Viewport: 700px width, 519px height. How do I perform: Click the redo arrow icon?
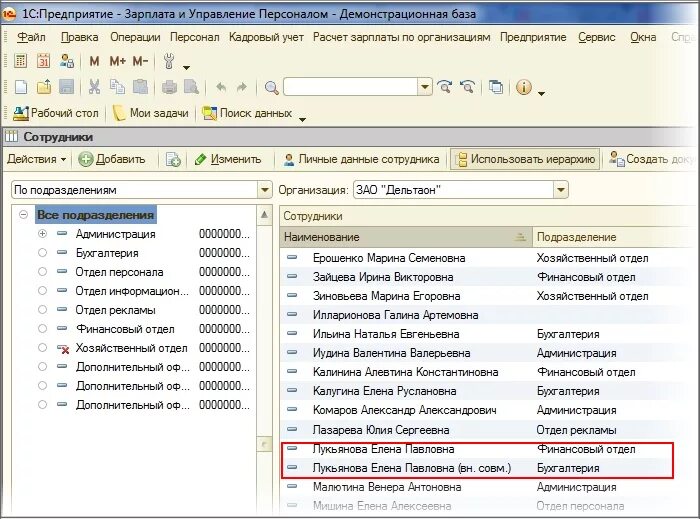(x=242, y=87)
